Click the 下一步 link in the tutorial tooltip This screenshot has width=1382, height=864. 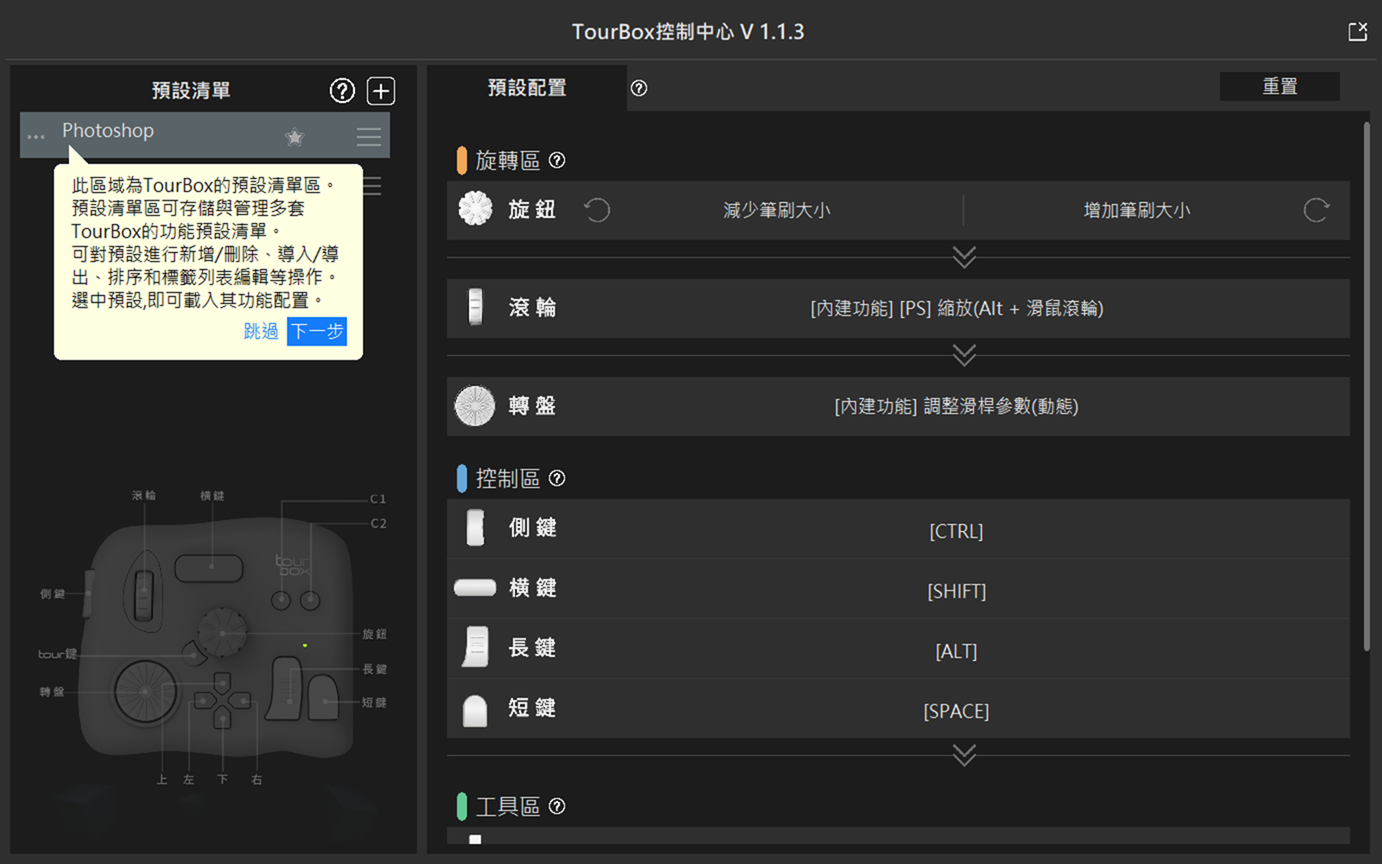point(316,331)
